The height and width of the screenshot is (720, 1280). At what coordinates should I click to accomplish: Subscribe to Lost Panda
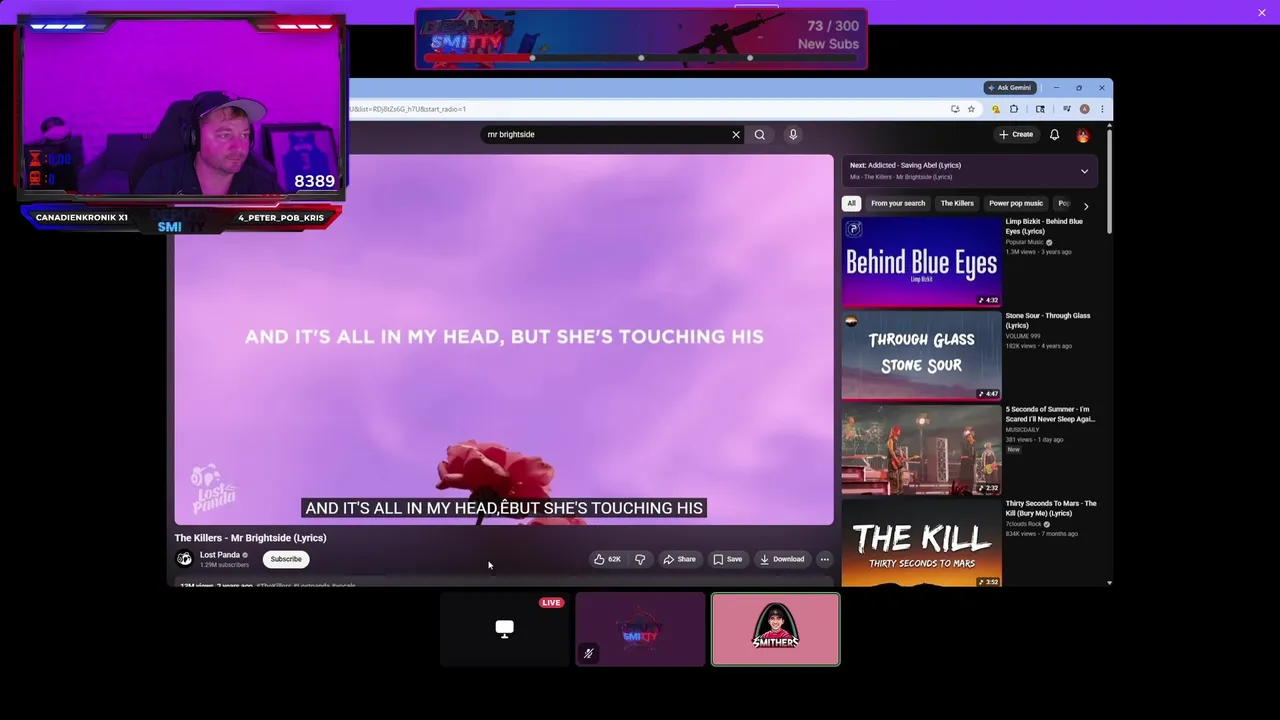(x=286, y=559)
